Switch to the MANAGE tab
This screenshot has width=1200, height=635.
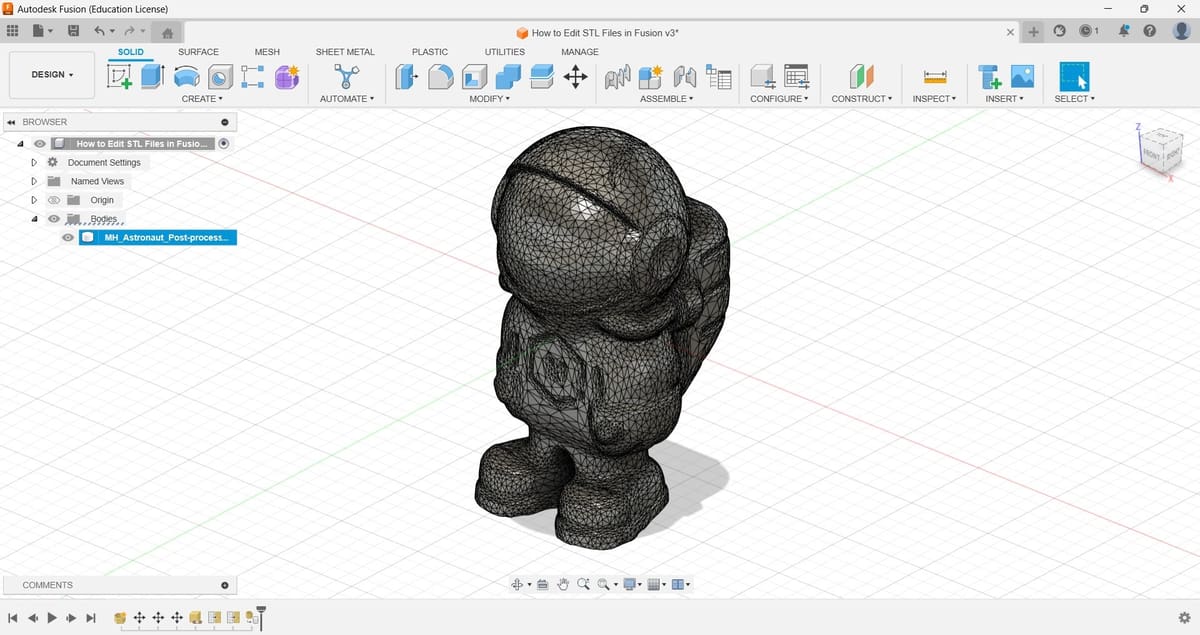point(580,52)
